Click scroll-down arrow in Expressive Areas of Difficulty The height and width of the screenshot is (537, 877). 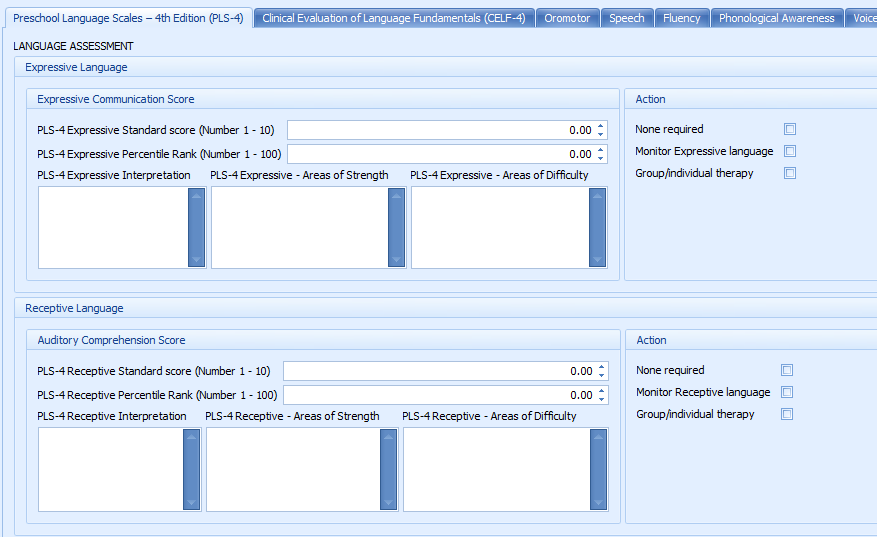(x=597, y=260)
